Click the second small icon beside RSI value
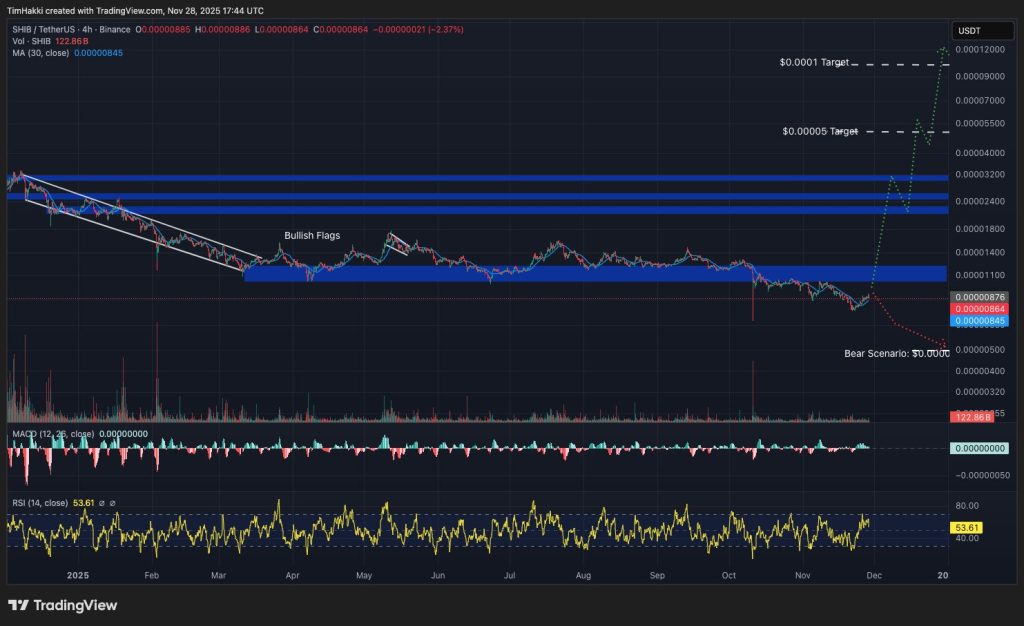 click(x=113, y=503)
